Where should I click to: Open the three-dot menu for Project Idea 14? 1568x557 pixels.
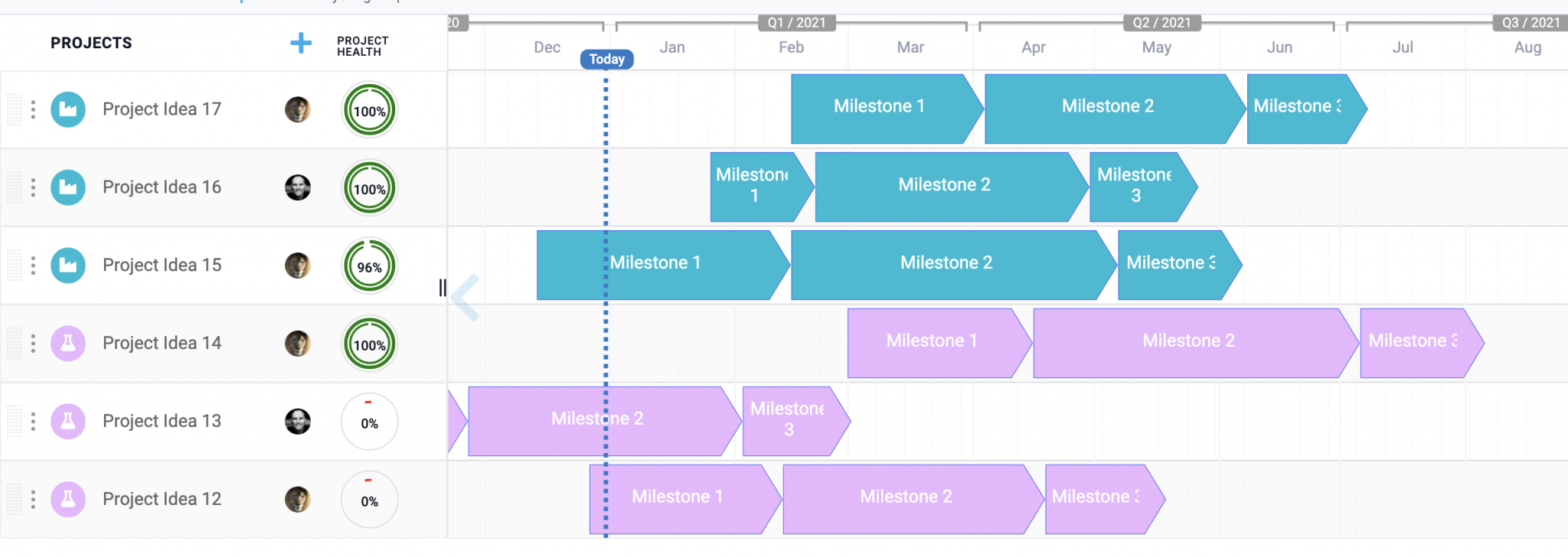click(x=33, y=344)
